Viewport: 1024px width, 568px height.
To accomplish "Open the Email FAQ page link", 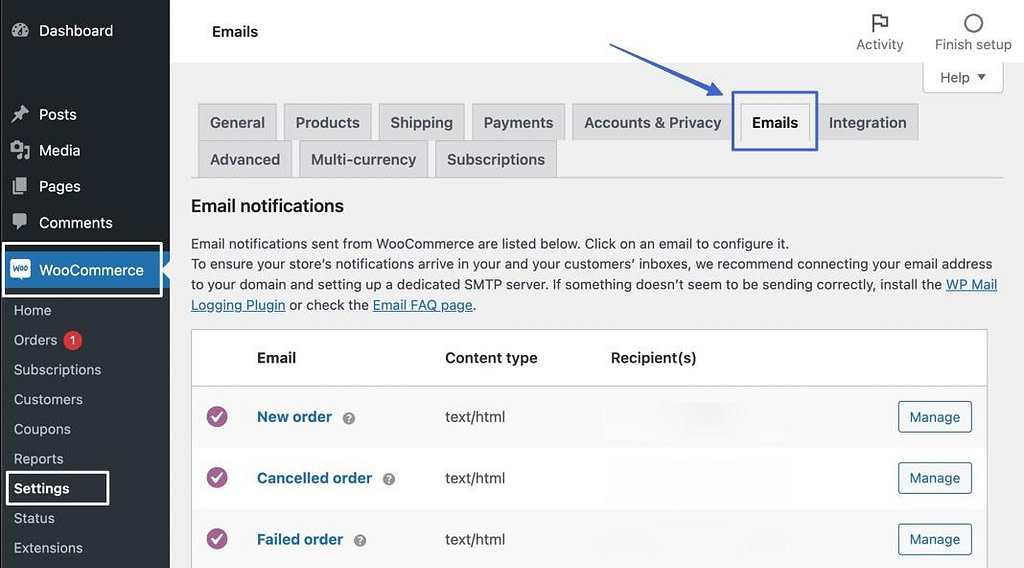I will click(423, 305).
